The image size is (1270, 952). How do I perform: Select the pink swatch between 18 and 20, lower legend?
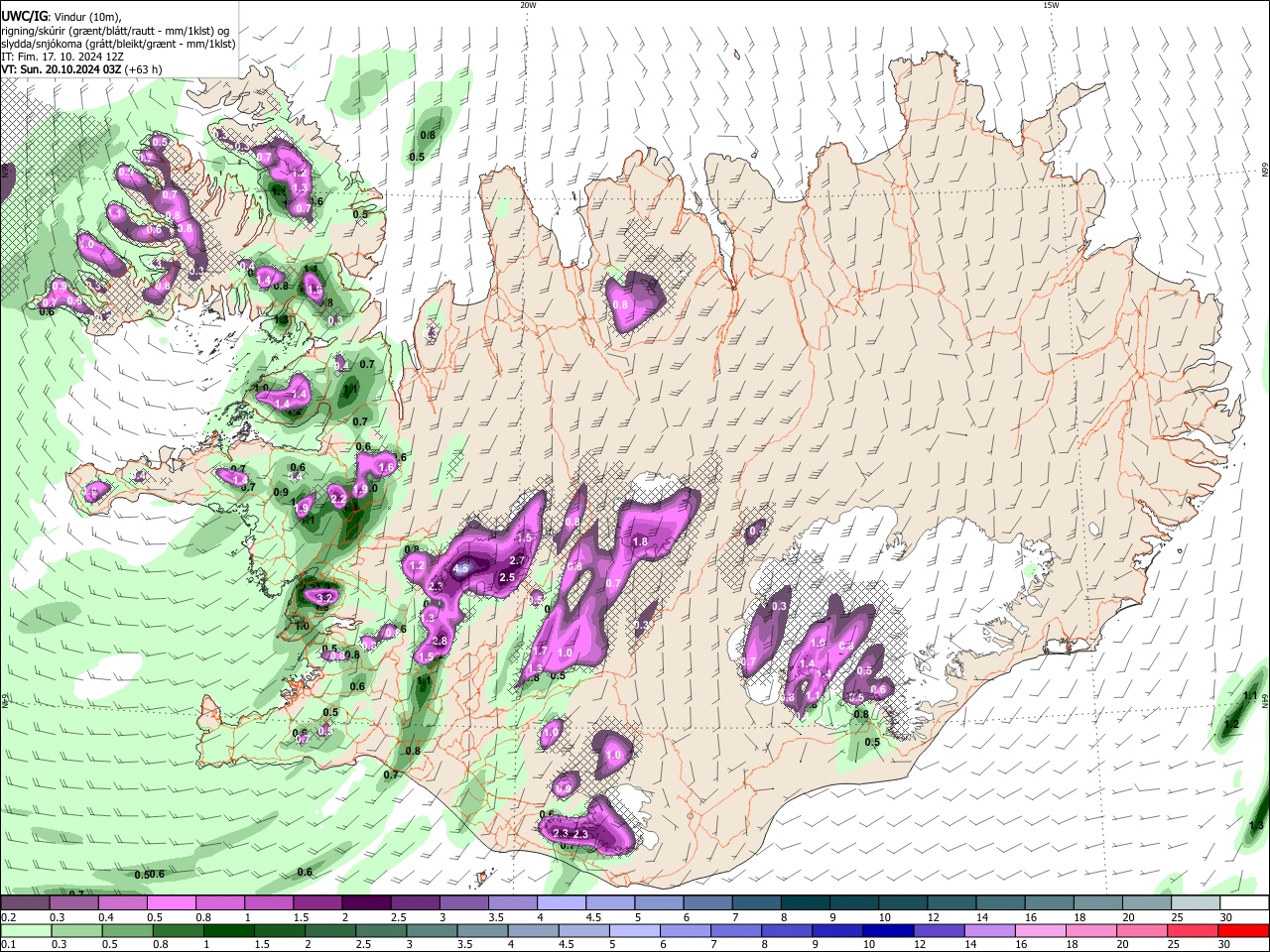pyautogui.click(x=1091, y=930)
